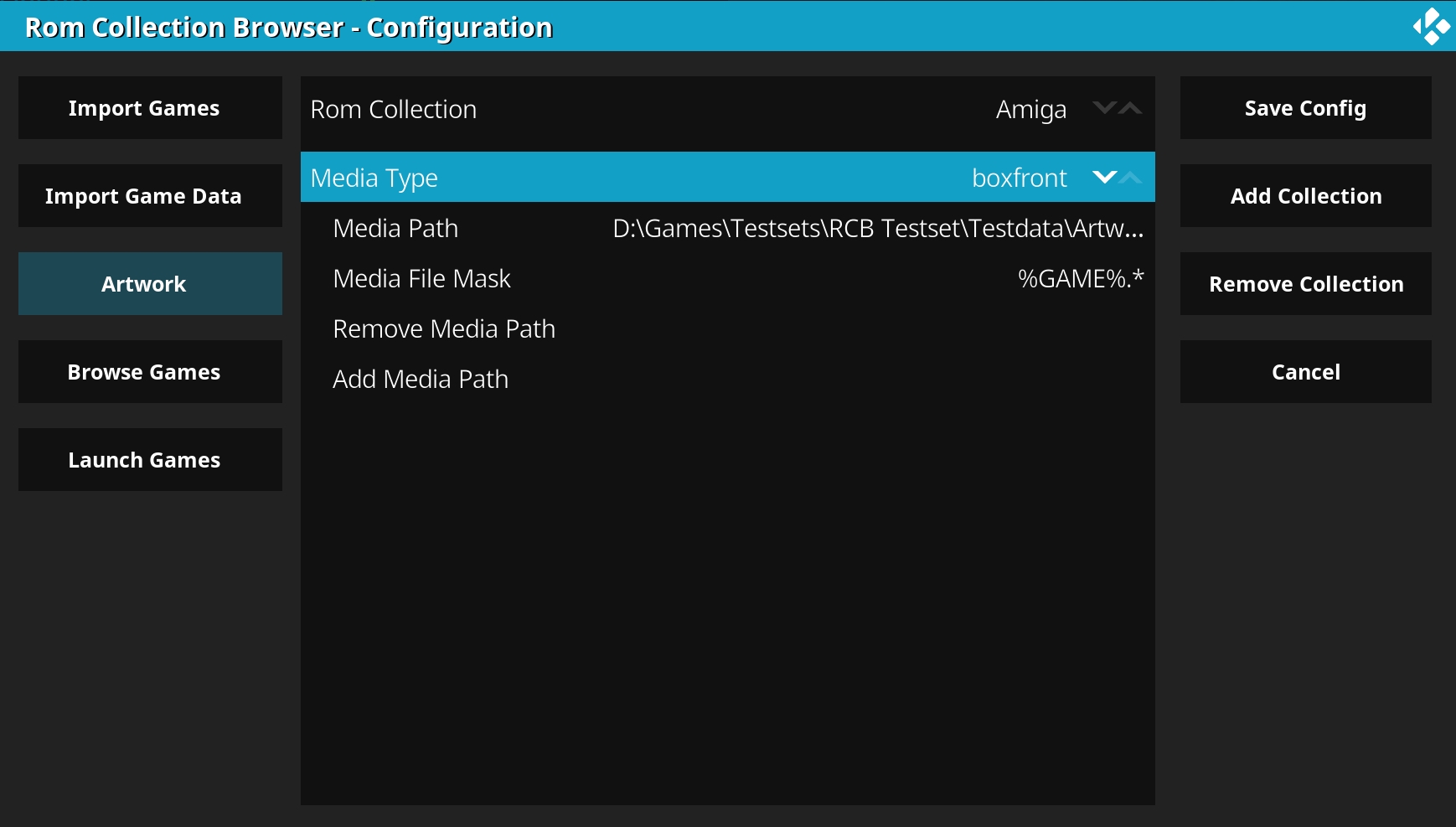Click Remove Media Path entry

(728, 328)
